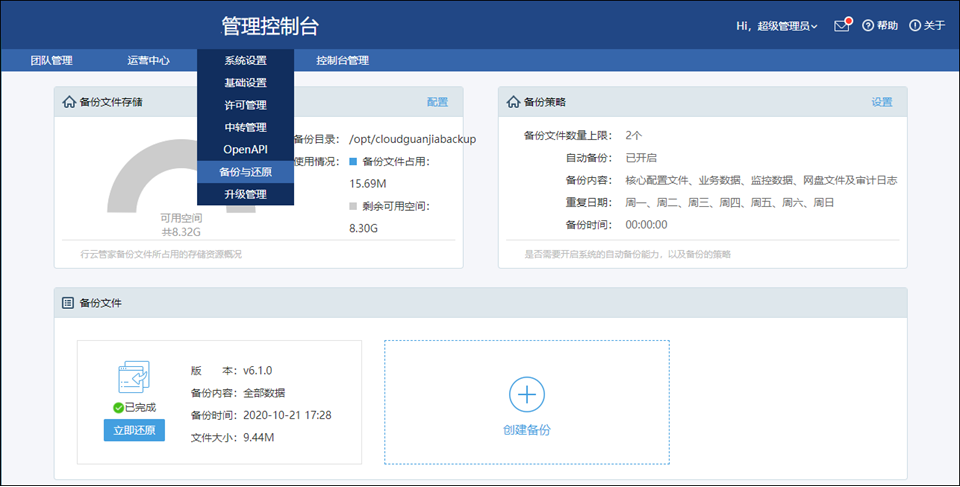Click the list icon beside 备份文件

68,303
